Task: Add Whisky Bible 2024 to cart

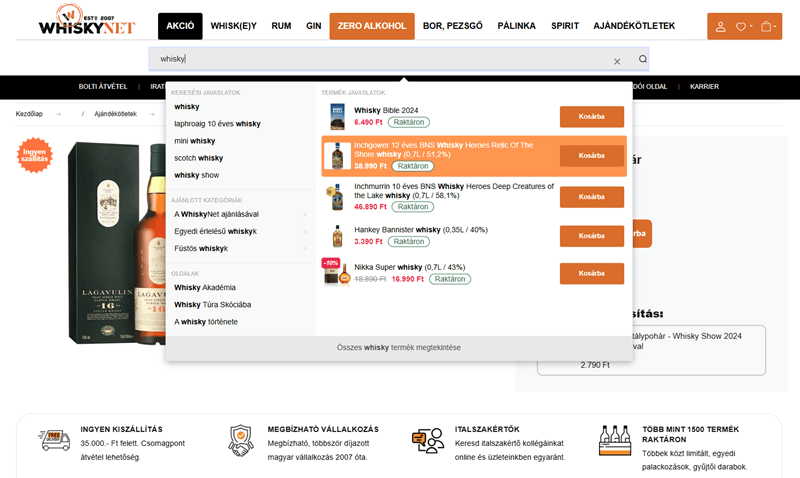Action: coord(592,117)
